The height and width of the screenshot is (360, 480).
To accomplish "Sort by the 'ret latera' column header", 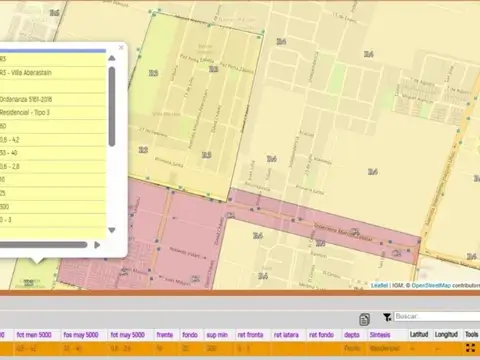I will pyautogui.click(x=286, y=335).
